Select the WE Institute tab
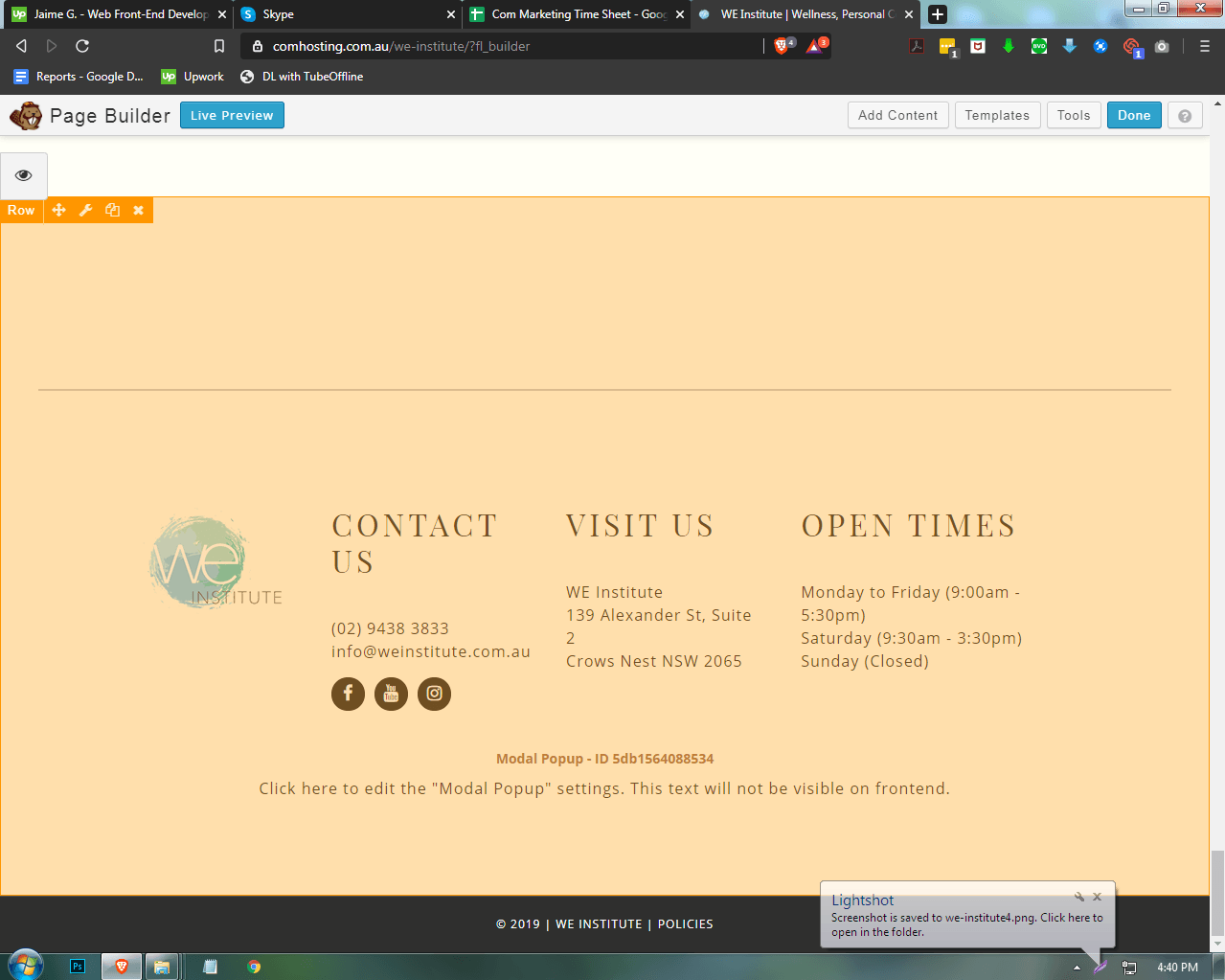1225x980 pixels. (805, 14)
